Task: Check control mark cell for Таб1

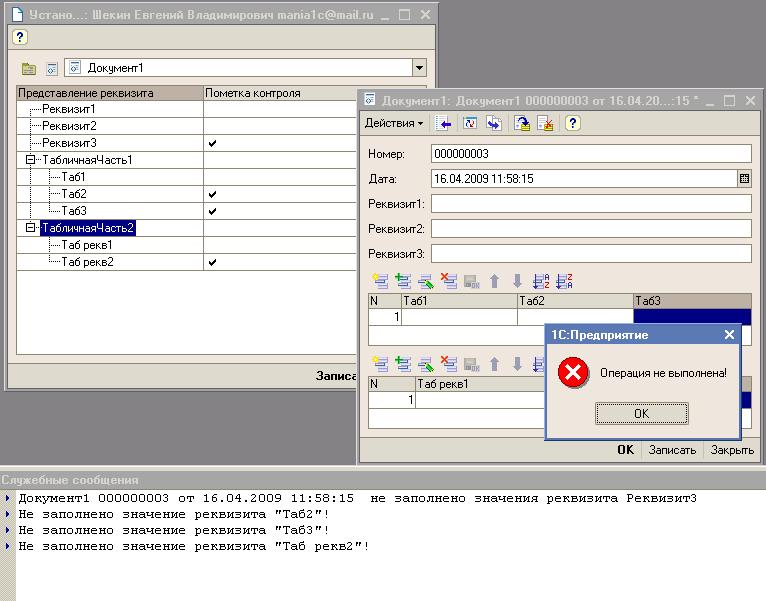Action: [x=280, y=177]
